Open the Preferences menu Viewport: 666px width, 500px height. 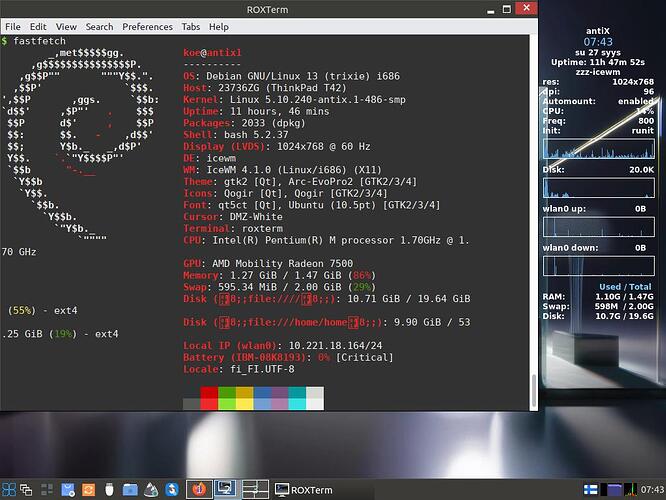pyautogui.click(x=147, y=27)
